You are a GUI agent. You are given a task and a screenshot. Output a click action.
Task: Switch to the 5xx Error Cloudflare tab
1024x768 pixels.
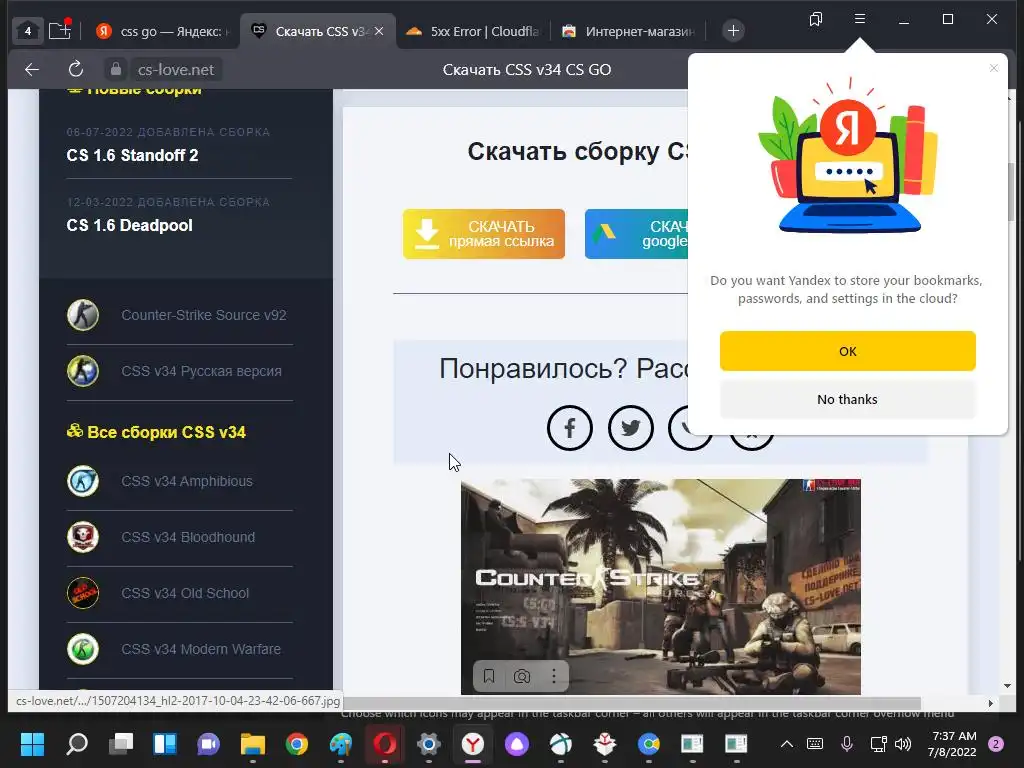tap(473, 31)
